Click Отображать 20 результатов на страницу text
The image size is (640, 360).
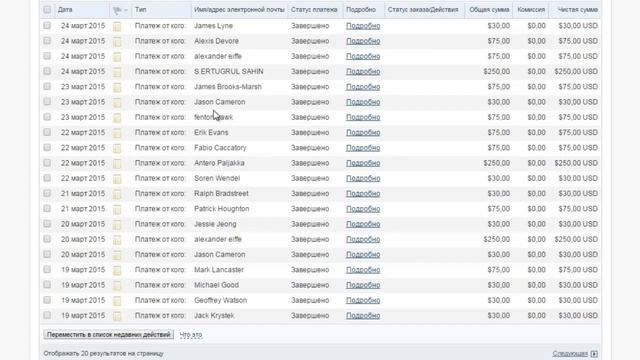coord(104,353)
